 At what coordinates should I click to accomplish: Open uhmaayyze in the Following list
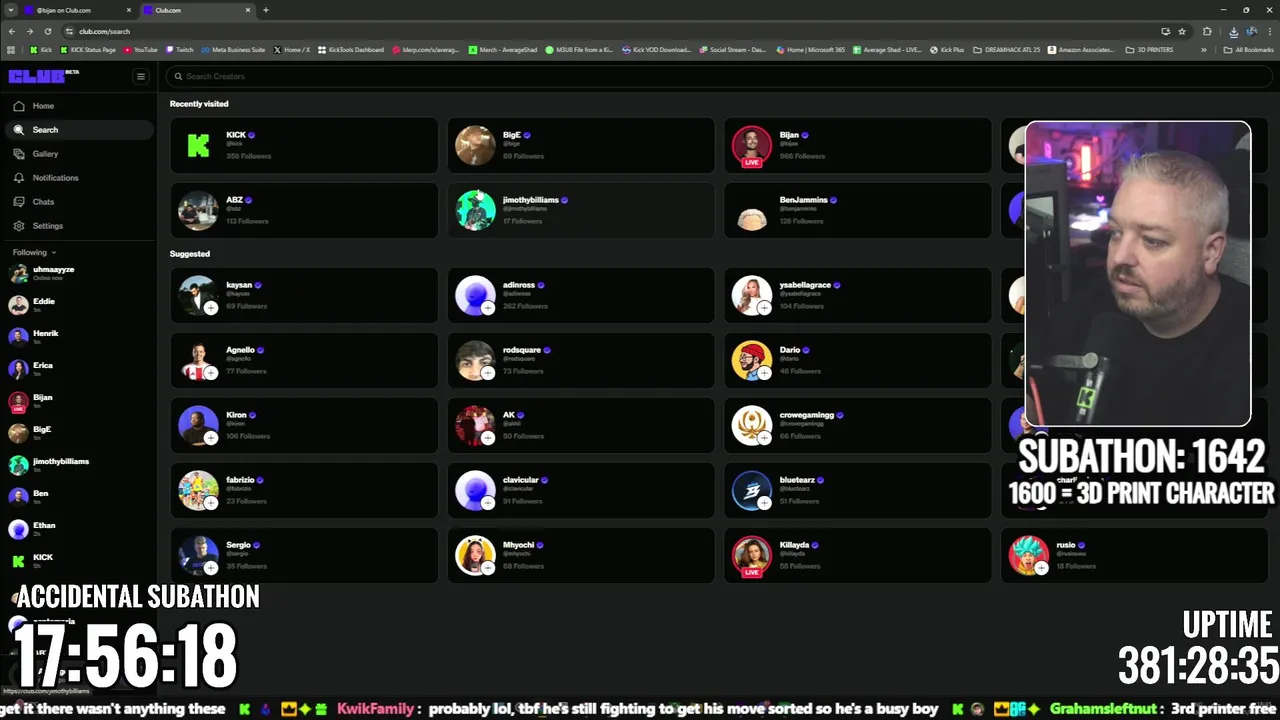[x=77, y=273]
